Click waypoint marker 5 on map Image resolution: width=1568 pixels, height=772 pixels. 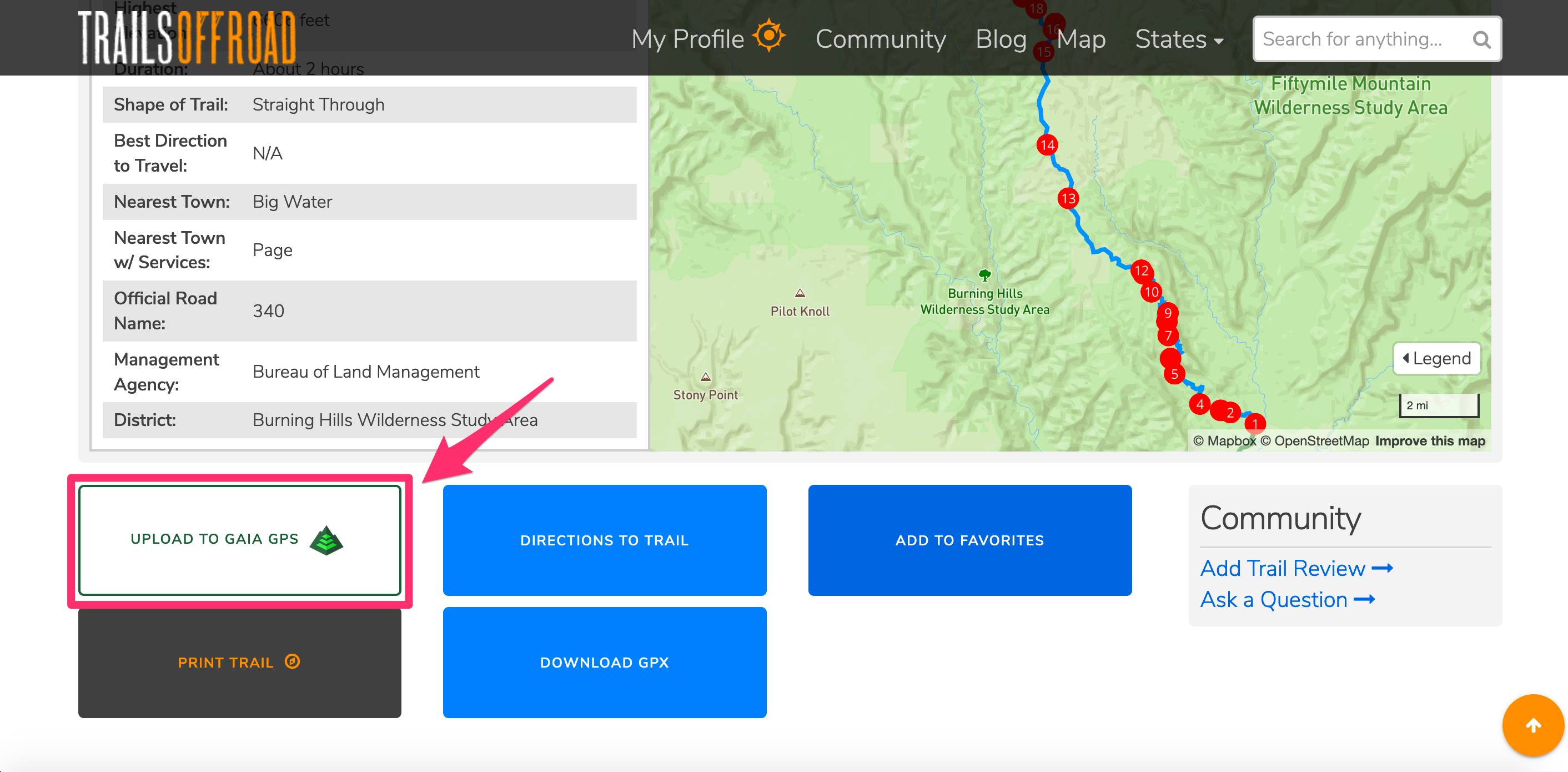tap(1174, 374)
